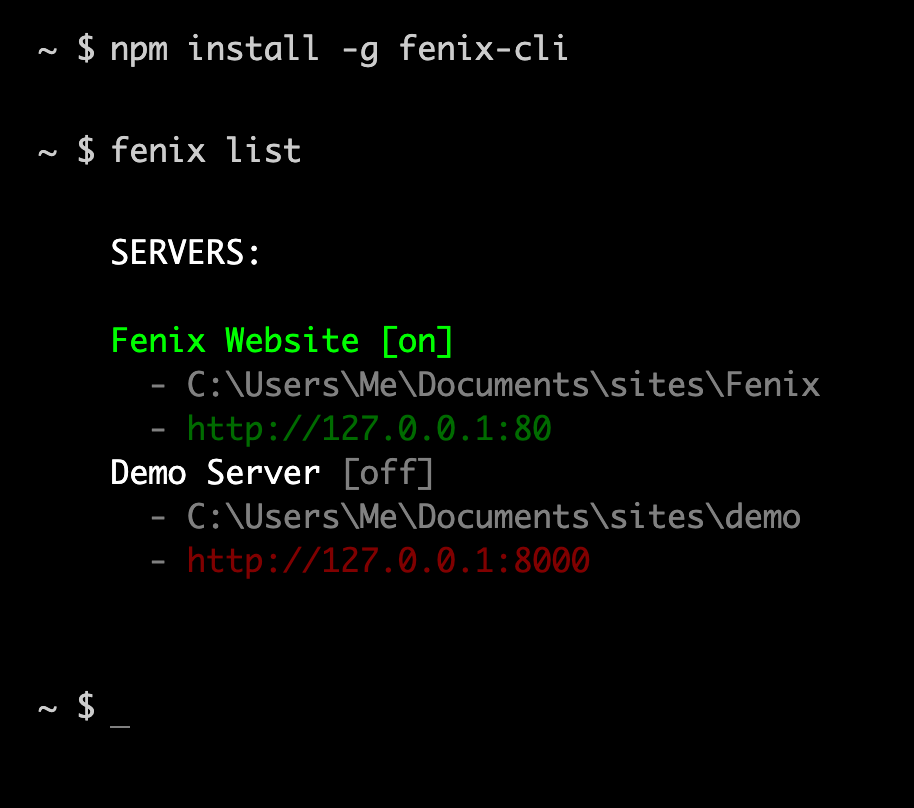The image size is (914, 808).
Task: Click the dash before the red URL
Action: [158, 561]
